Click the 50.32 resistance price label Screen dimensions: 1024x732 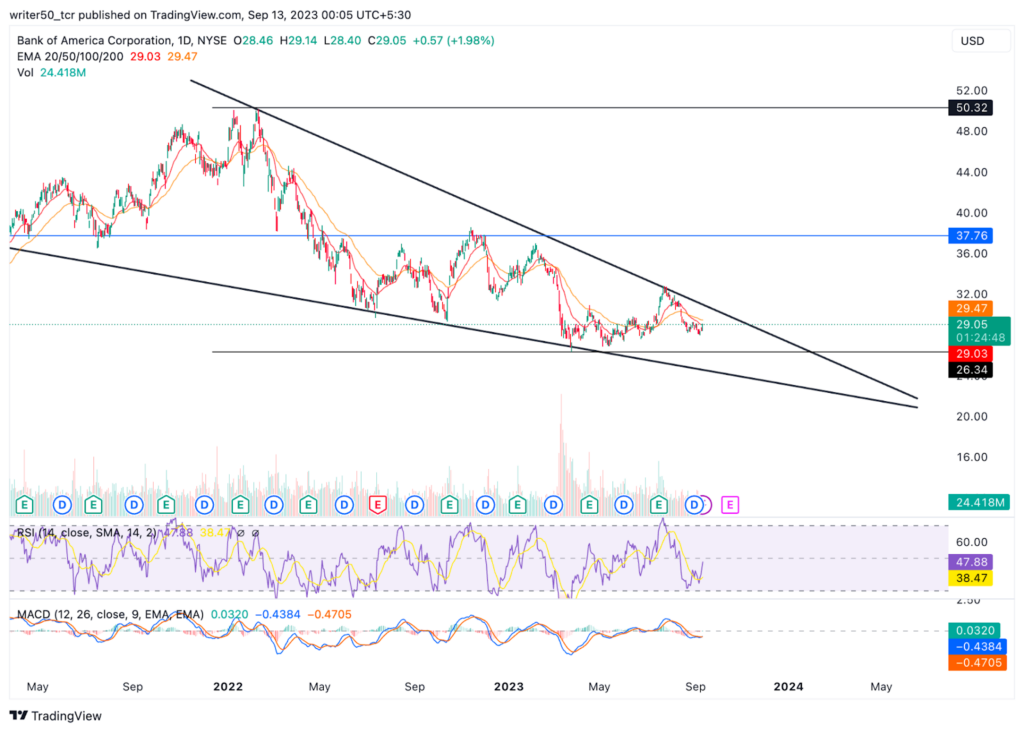point(970,108)
